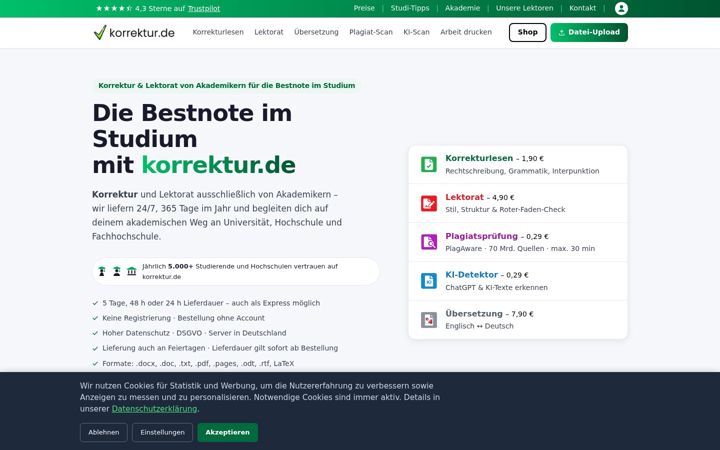
Task: Open the user account icon
Action: (x=621, y=8)
